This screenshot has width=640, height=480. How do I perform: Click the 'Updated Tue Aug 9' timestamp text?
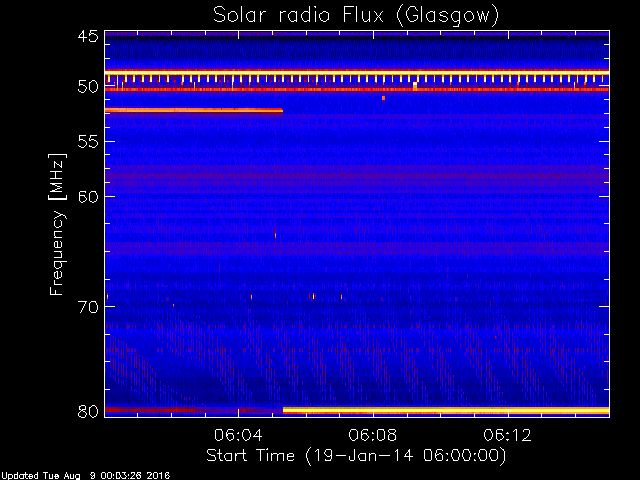click(x=85, y=476)
